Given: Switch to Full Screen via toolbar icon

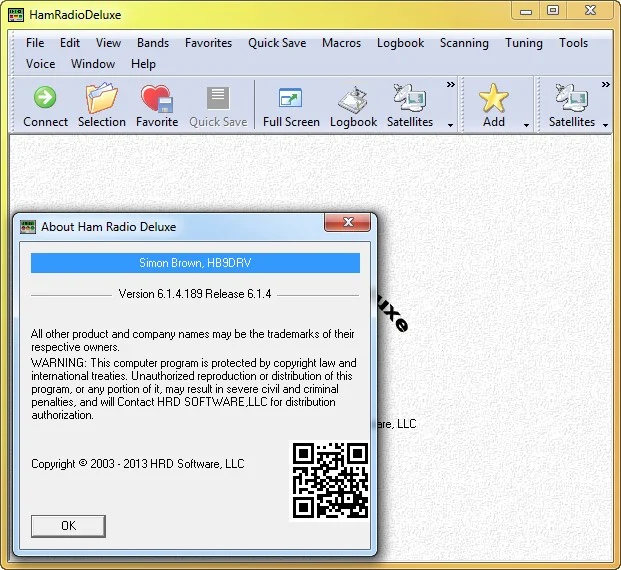Looking at the screenshot, I should (x=291, y=97).
